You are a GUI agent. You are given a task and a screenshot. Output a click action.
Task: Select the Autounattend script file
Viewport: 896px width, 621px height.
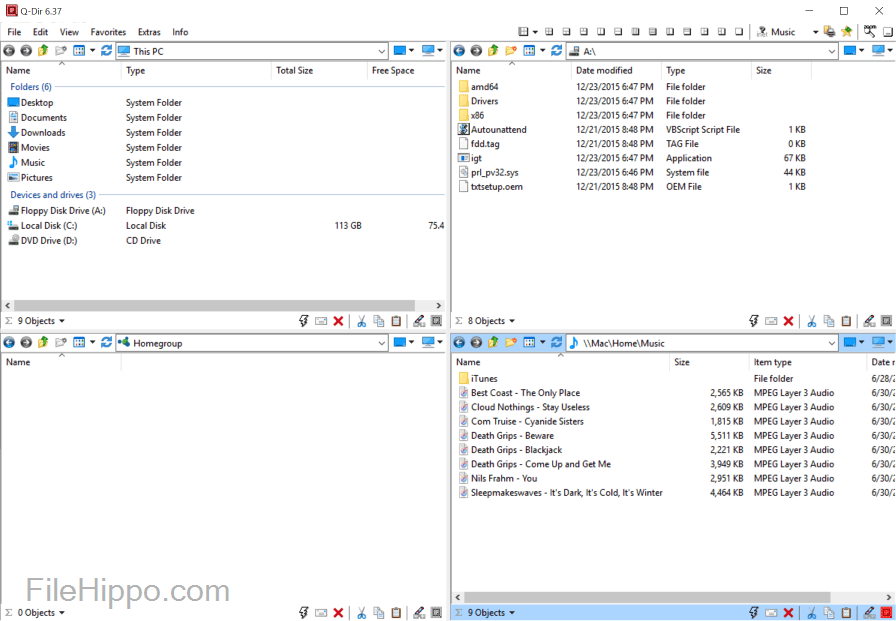[x=493, y=130]
